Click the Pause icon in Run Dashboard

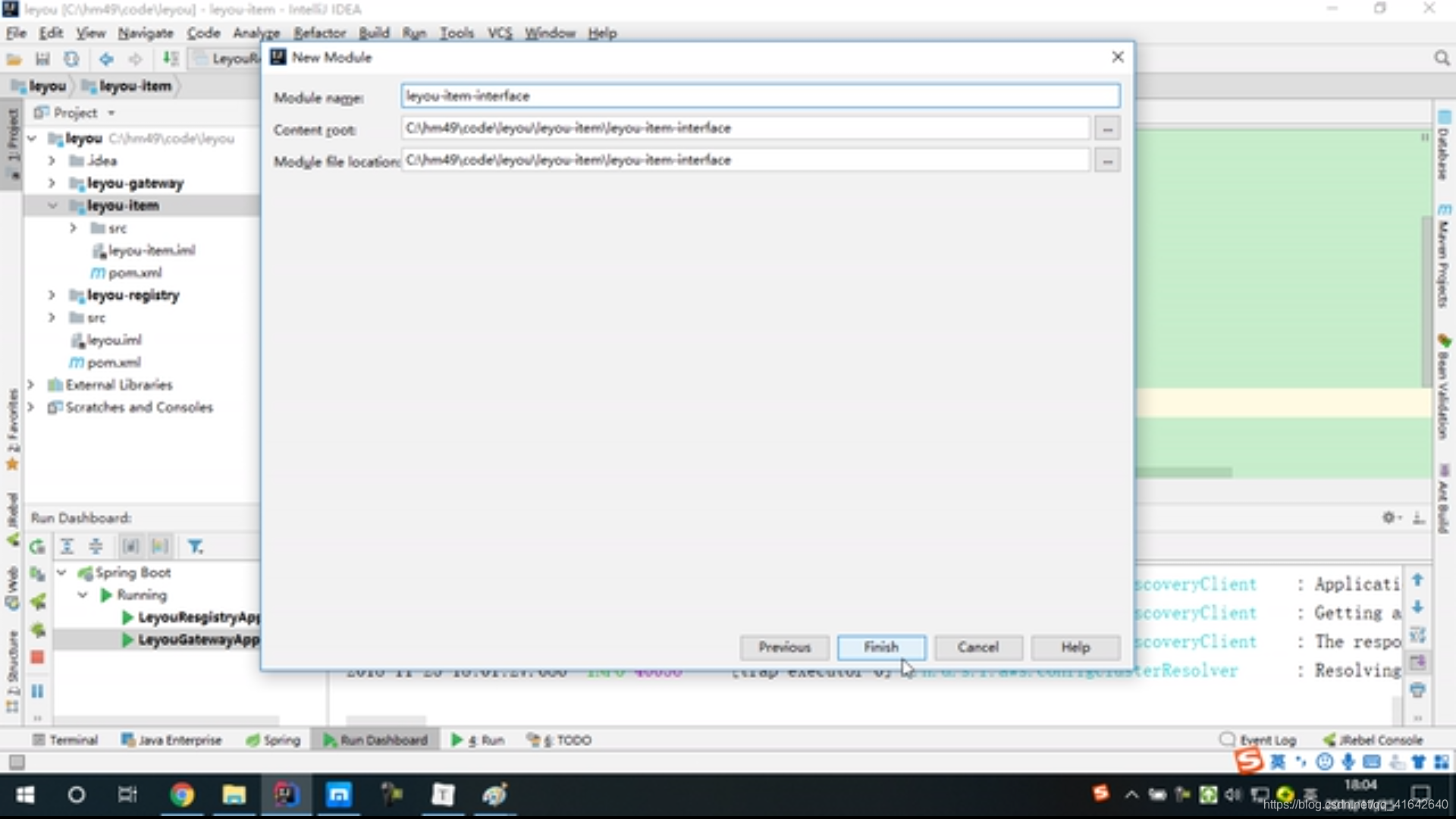[37, 691]
